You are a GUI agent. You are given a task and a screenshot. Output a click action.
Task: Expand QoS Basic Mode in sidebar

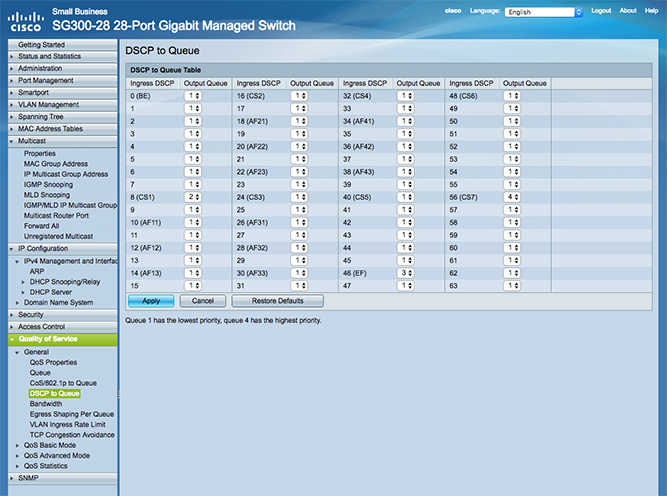pyautogui.click(x=52, y=445)
